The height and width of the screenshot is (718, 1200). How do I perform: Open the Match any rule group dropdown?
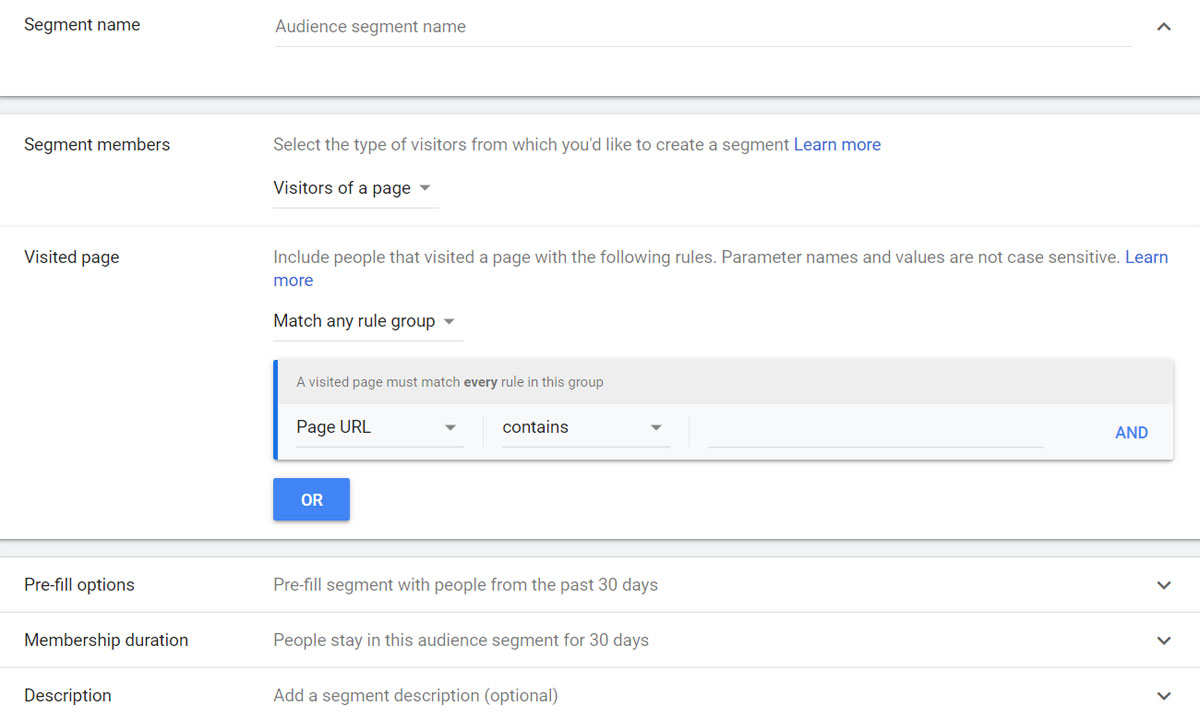tap(367, 321)
